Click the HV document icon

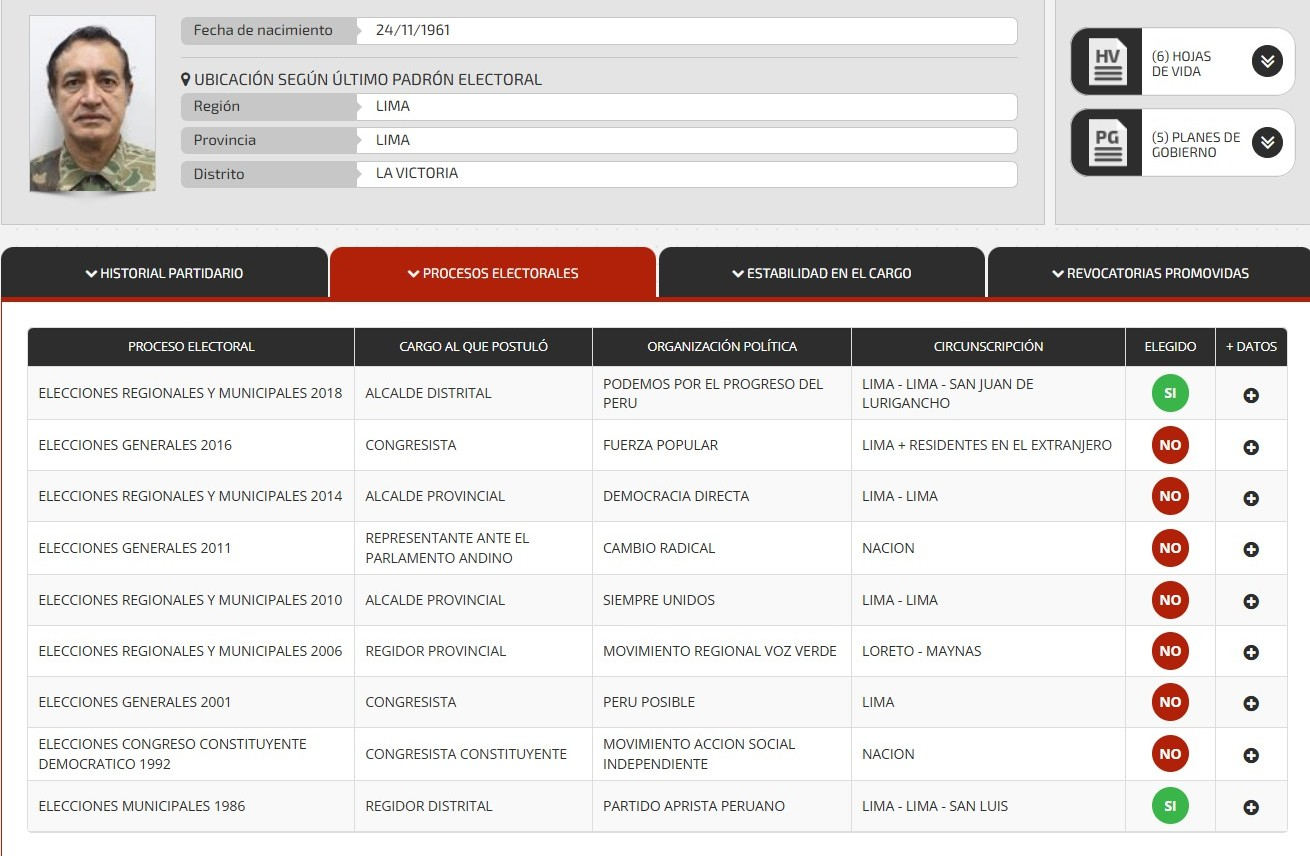click(1107, 62)
